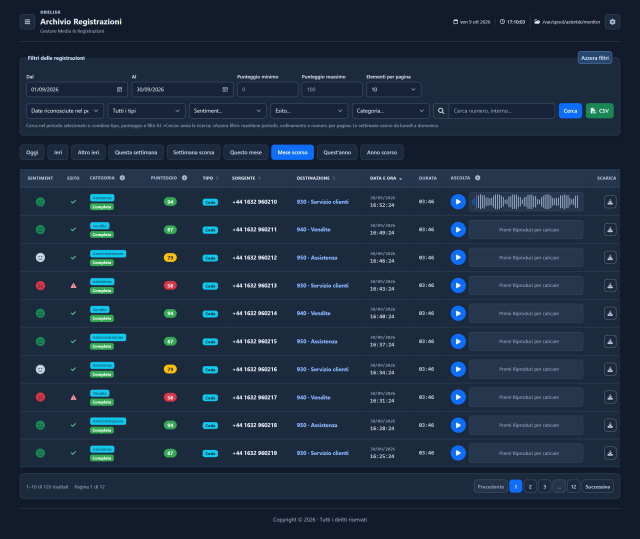Select Questo mese range
Image resolution: width=640 pixels, height=539 pixels.
click(246, 153)
